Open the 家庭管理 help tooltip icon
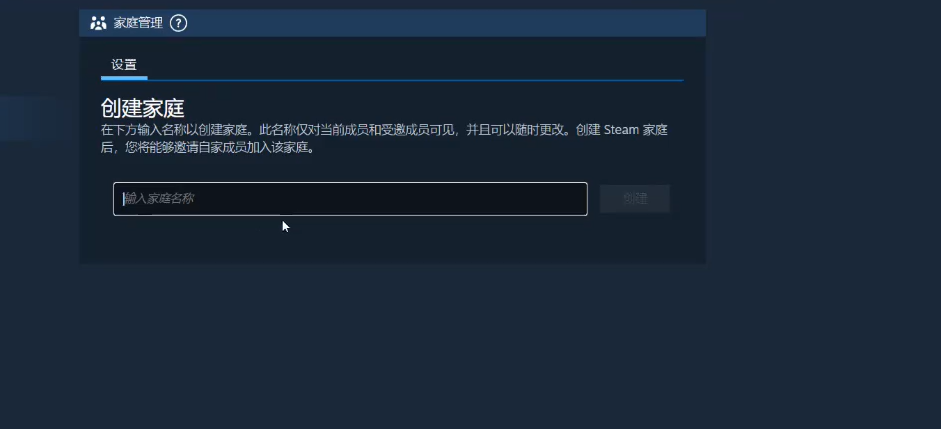Image resolution: width=941 pixels, height=429 pixels. point(178,23)
